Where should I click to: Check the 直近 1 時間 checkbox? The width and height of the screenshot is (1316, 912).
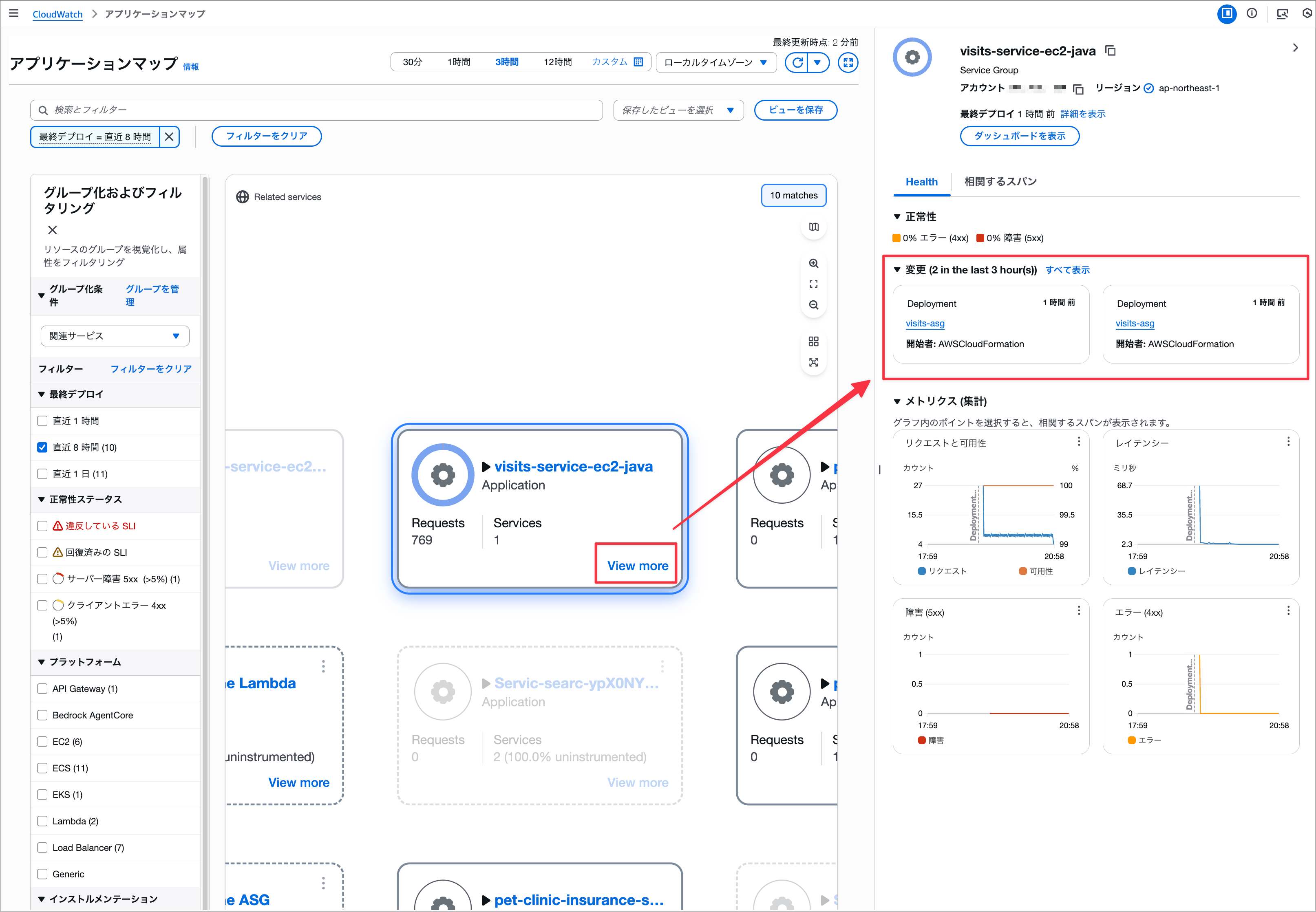pos(42,421)
